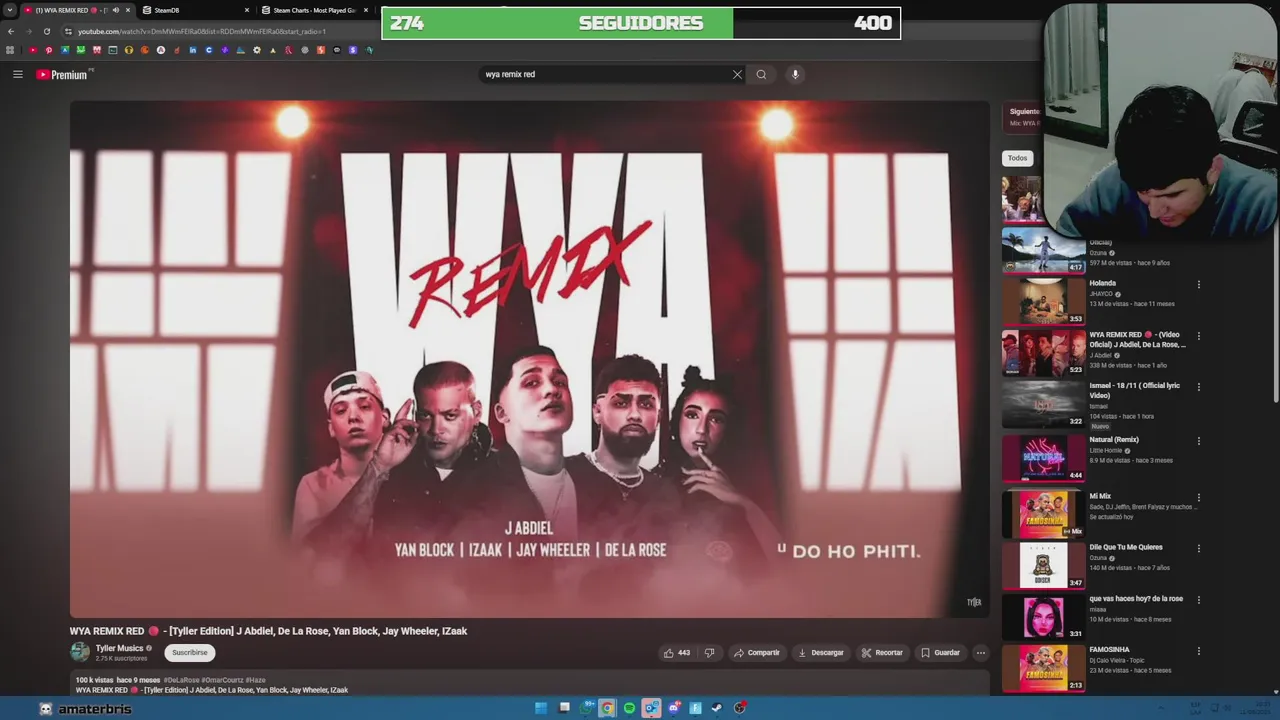Open the Natural (Remix) thumbnail
1280x720 pixels.
1043,457
